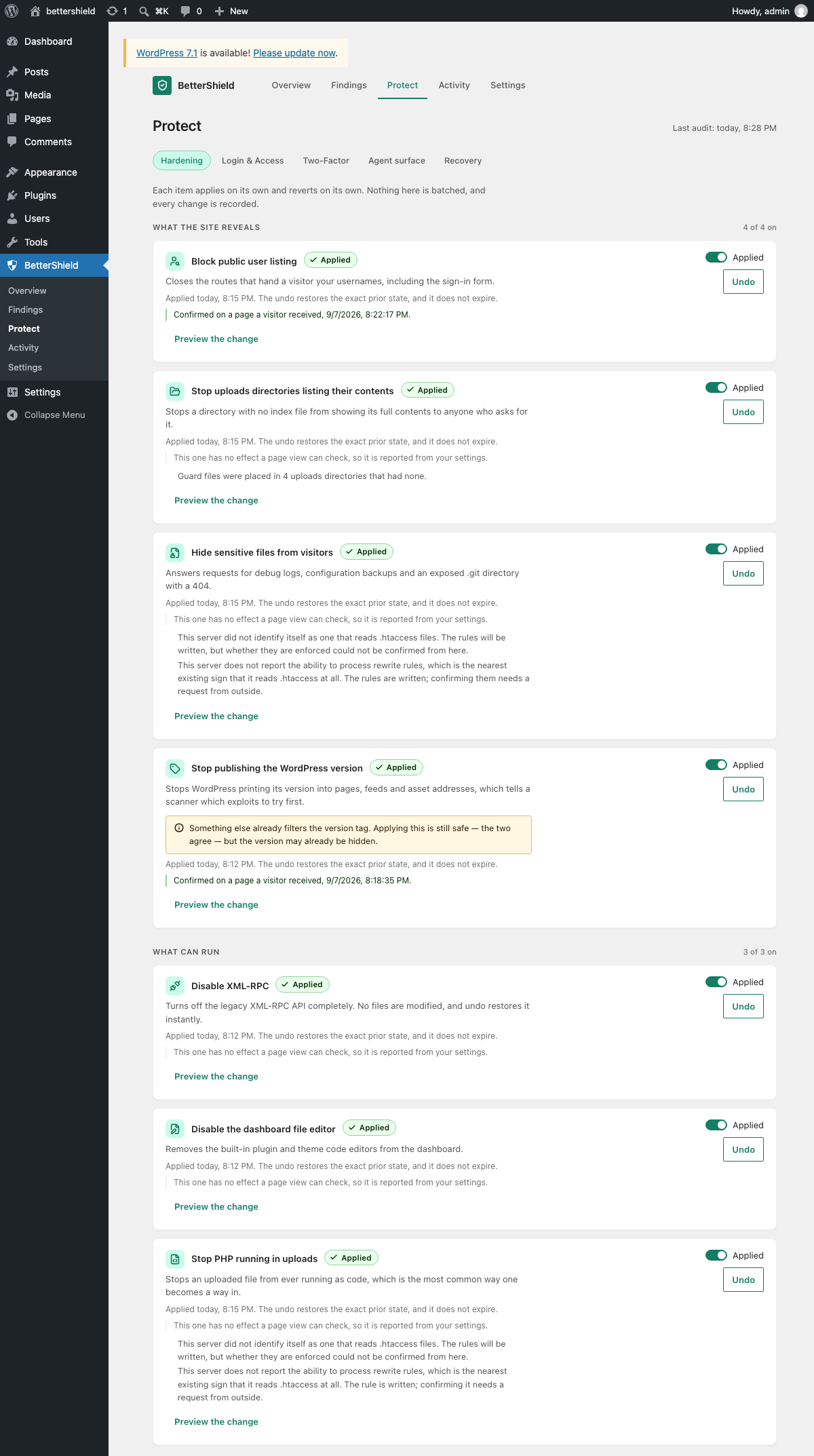Undo Disable XML-RPC

click(743, 1006)
